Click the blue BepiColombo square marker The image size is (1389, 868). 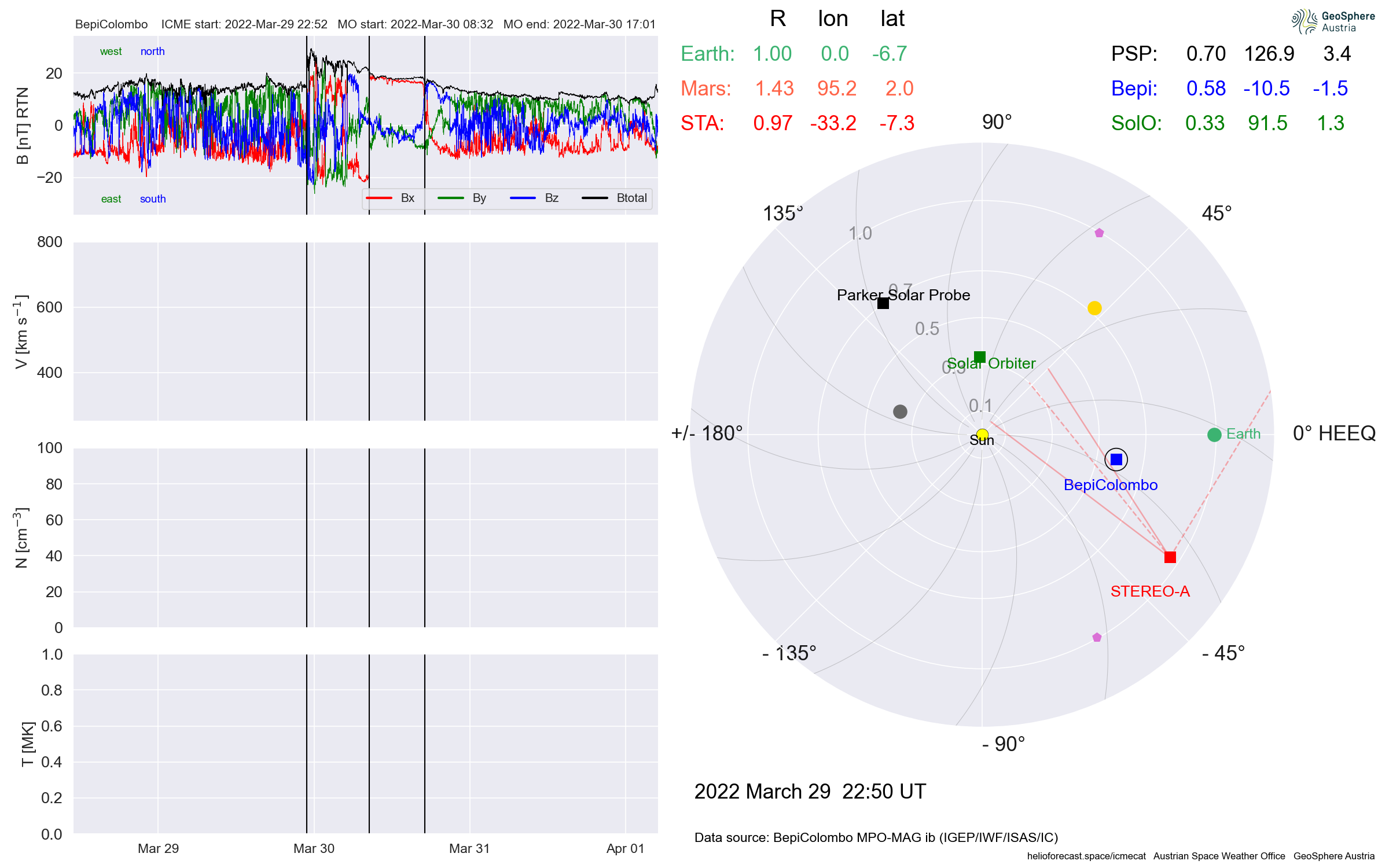[1116, 459]
